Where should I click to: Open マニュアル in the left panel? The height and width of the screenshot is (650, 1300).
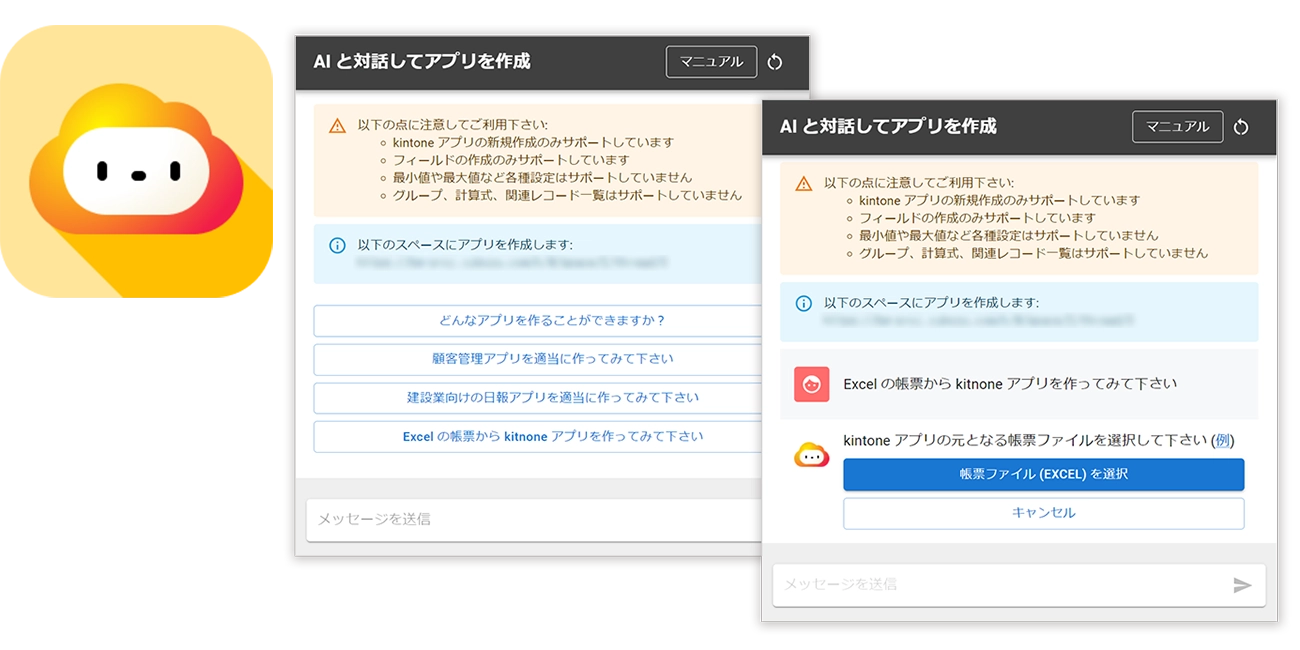click(x=711, y=62)
